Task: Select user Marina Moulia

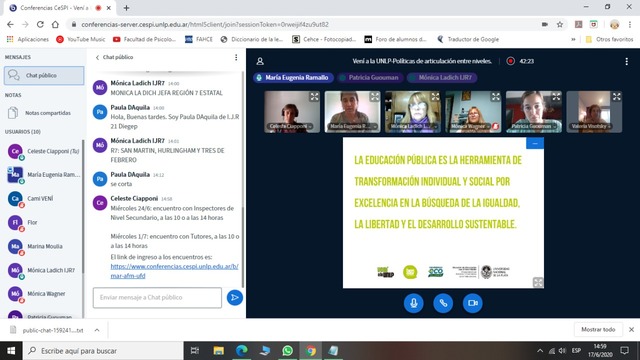Action: pyautogui.click(x=44, y=247)
